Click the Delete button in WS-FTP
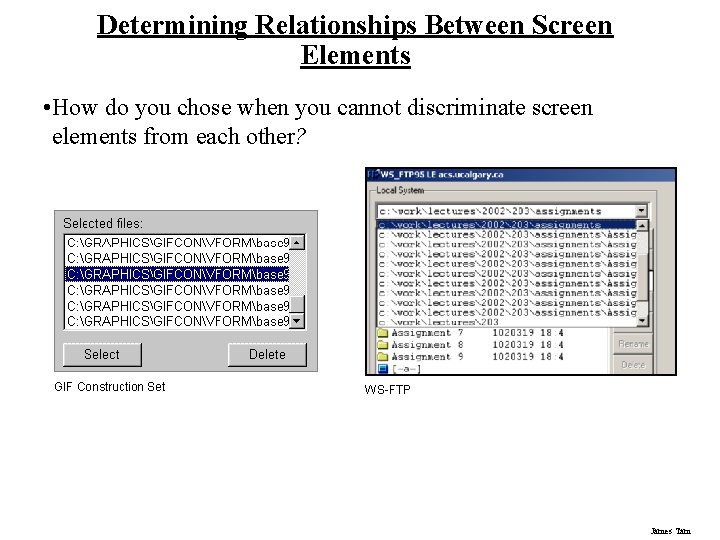 coord(633,365)
